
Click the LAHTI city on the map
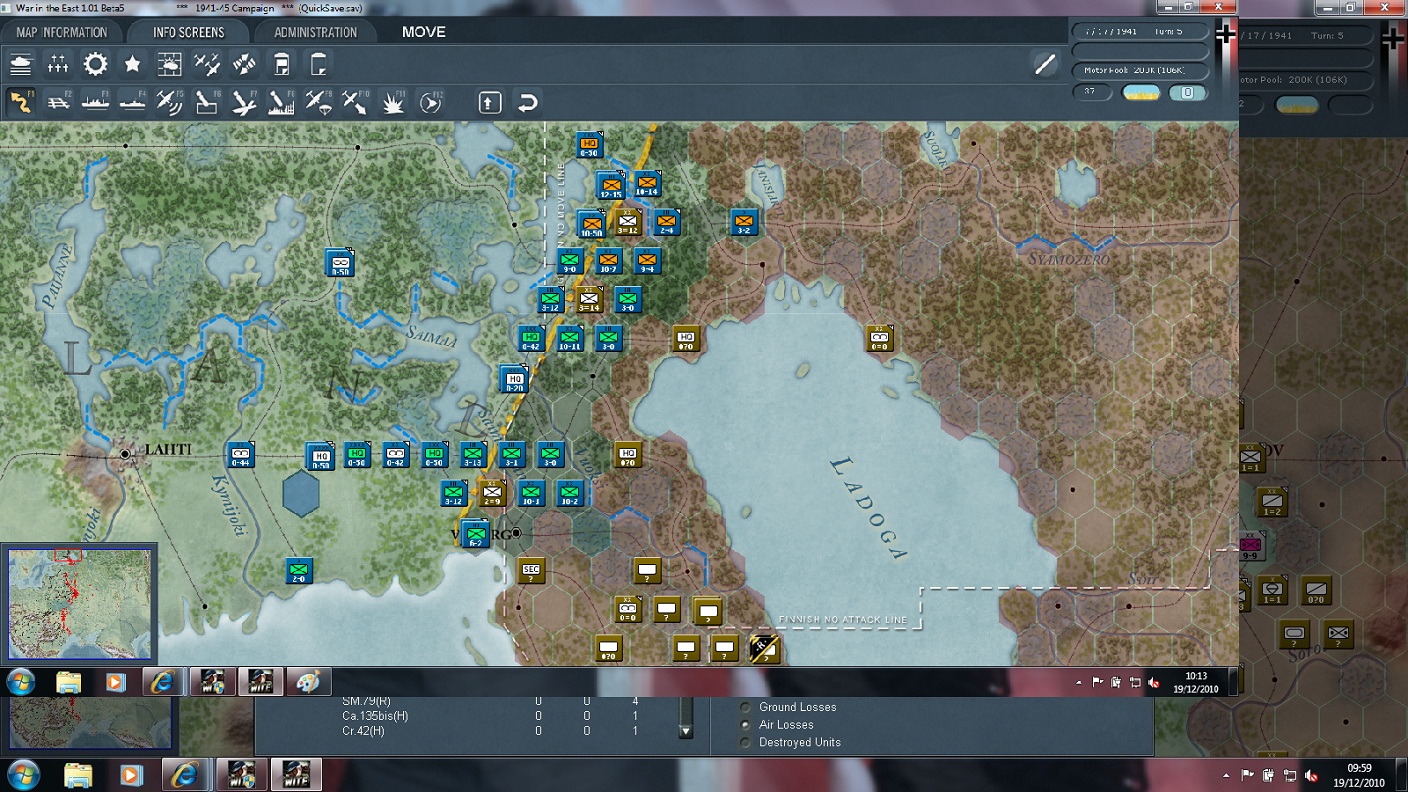pos(125,454)
